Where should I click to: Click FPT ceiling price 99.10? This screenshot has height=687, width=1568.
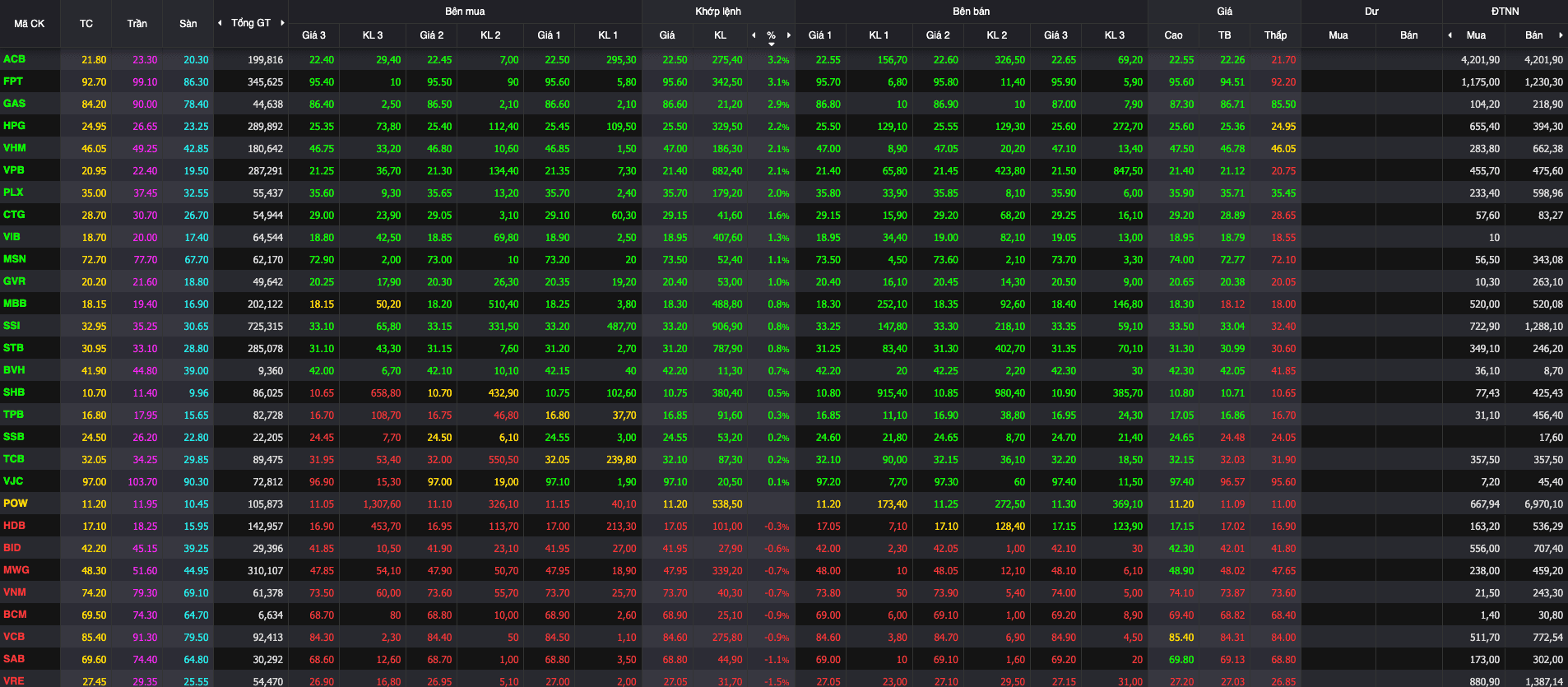click(145, 82)
